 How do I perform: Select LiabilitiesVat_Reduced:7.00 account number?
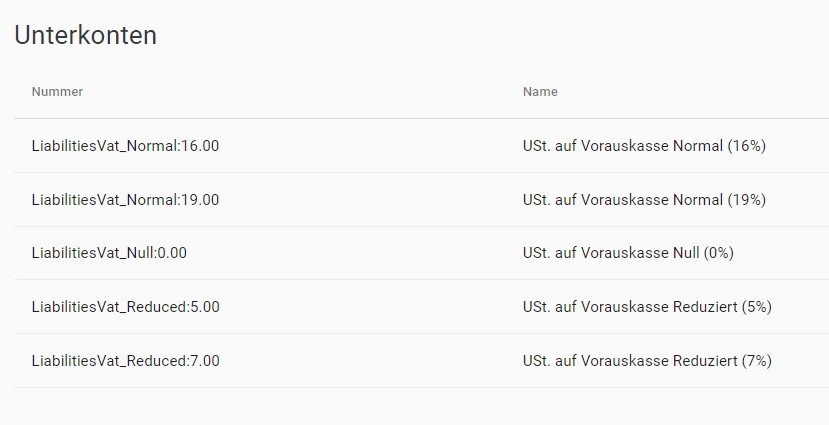pyautogui.click(x=125, y=361)
